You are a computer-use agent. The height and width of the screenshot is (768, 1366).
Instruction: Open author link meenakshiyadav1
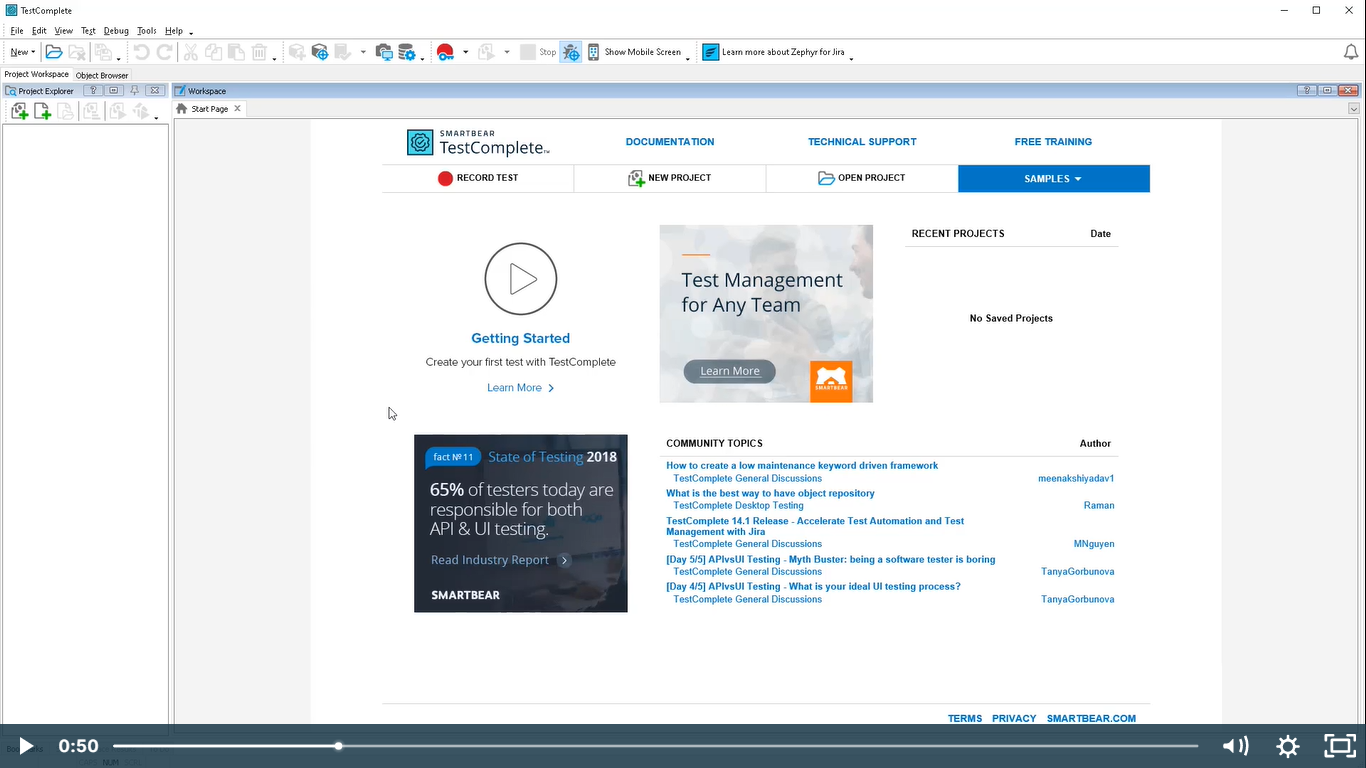pos(1076,478)
